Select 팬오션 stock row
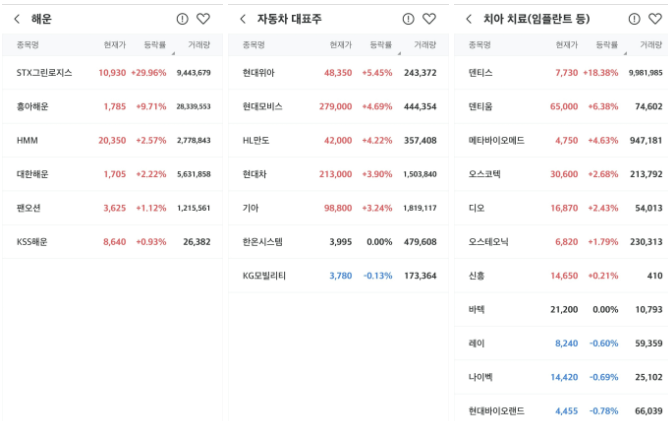Viewport: 668px width, 421px height. (112, 208)
